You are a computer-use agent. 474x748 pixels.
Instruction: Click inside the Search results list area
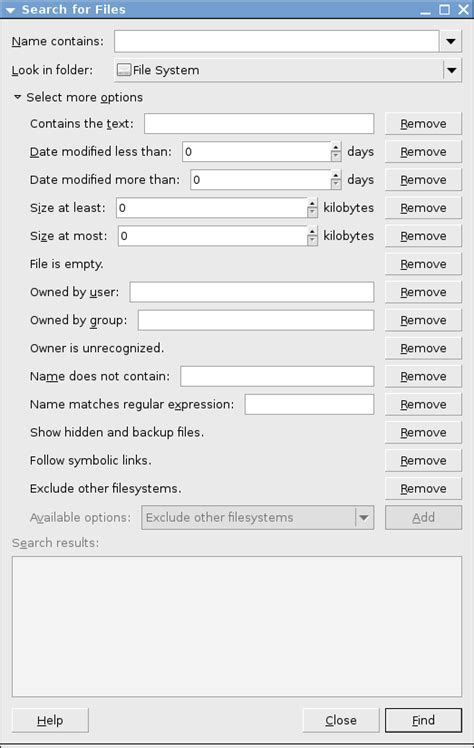point(237,626)
